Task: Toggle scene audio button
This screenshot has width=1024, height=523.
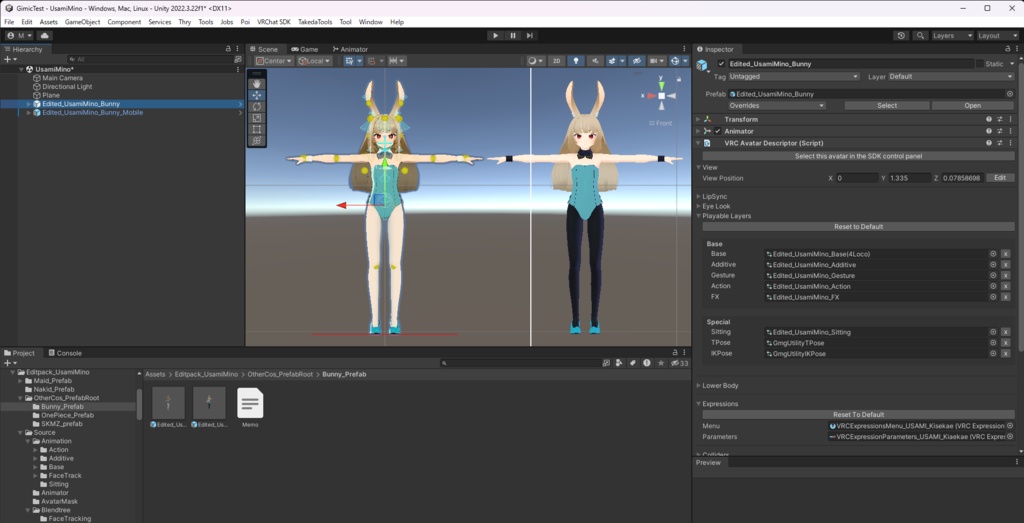Action: [594, 61]
